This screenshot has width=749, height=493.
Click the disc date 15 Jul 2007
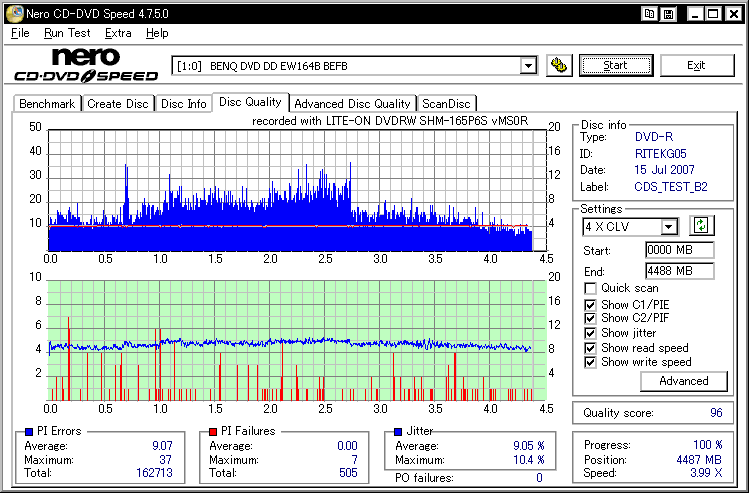[664, 170]
